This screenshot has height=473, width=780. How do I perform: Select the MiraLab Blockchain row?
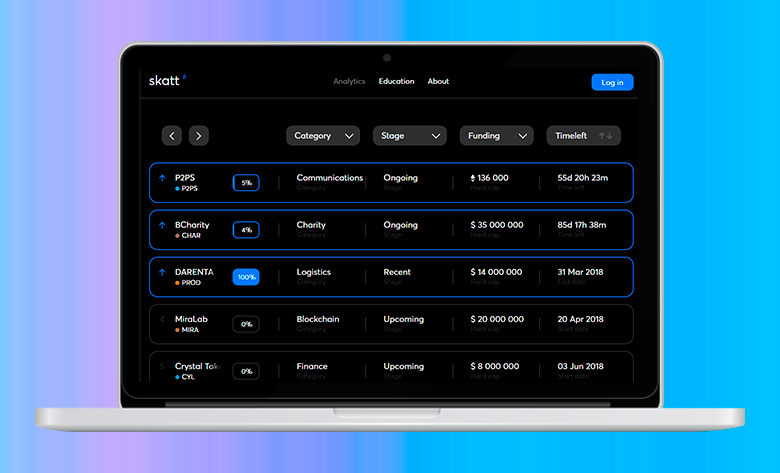coord(390,324)
